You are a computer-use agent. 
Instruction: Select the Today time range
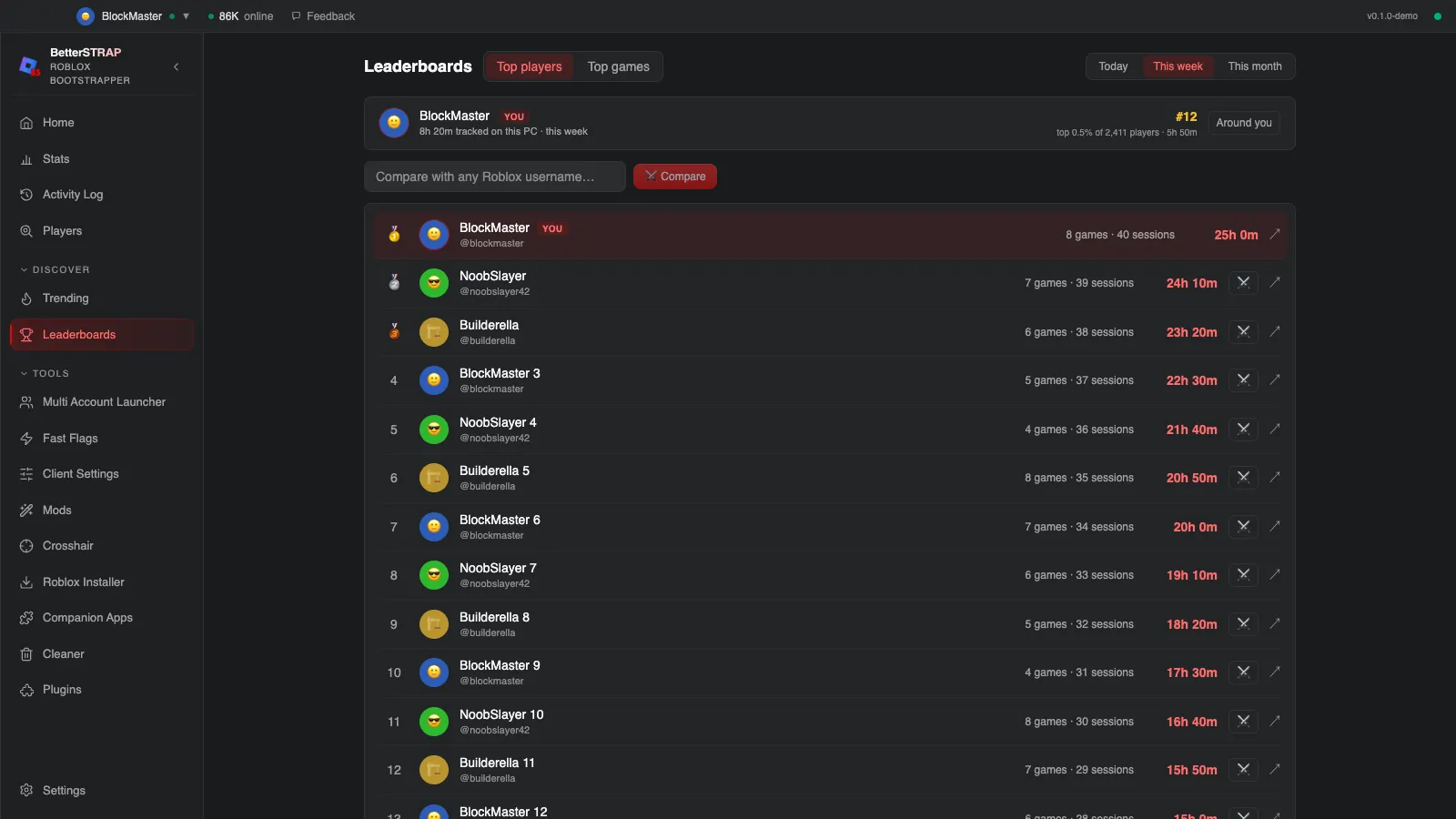[x=1113, y=66]
